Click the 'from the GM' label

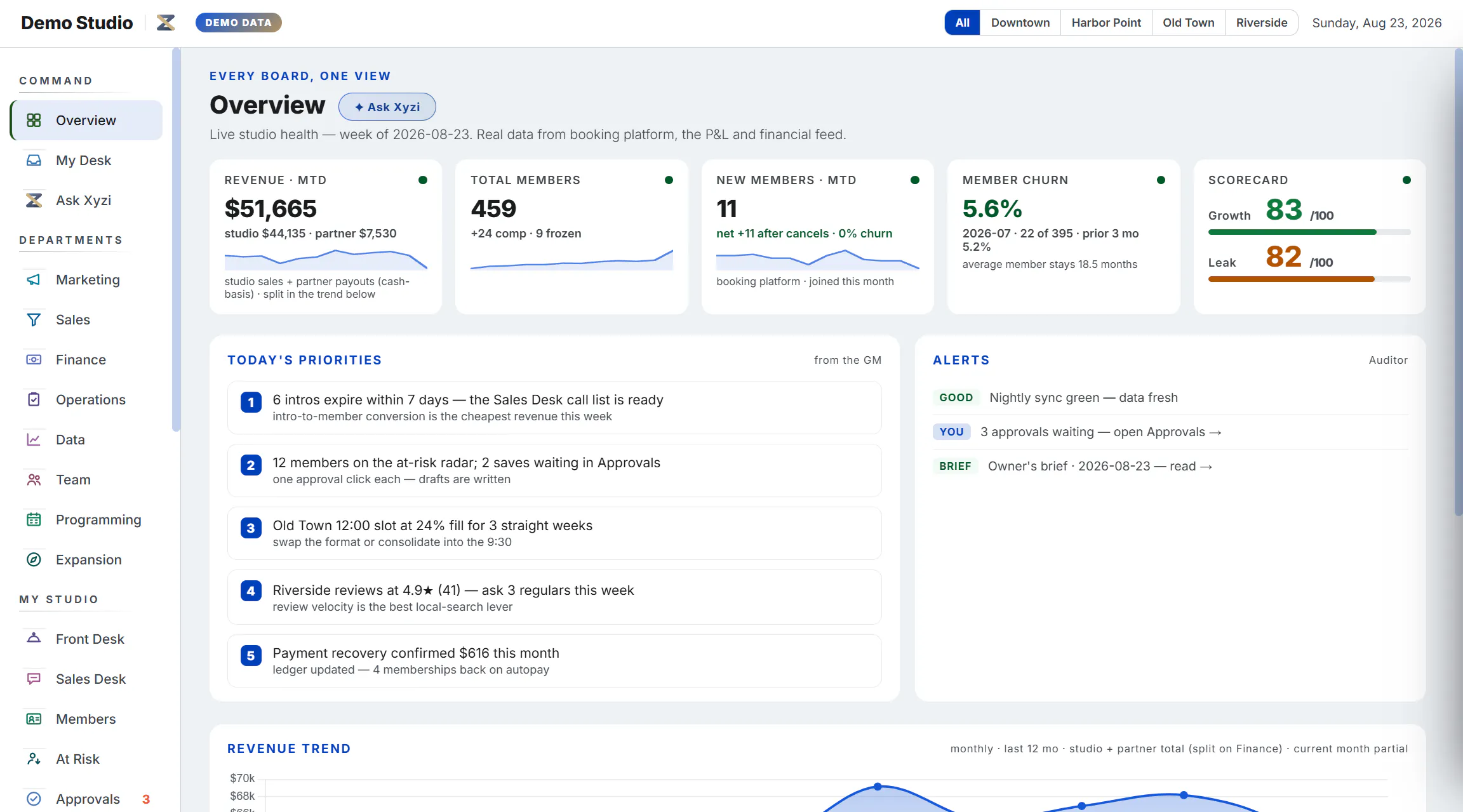click(x=848, y=360)
